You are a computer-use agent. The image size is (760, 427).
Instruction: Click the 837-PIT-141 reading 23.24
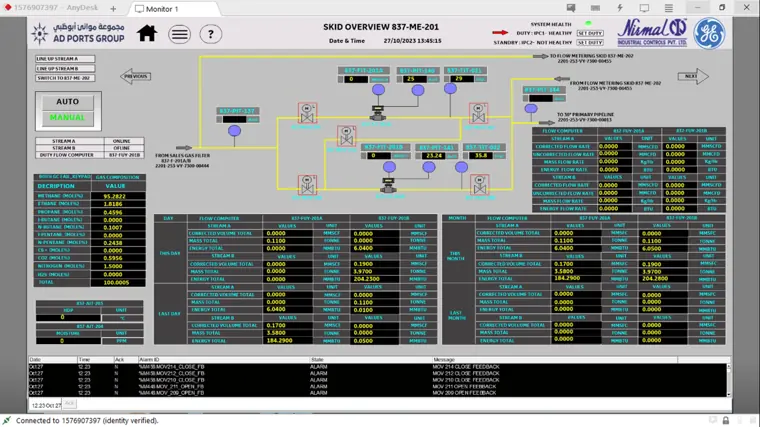[433, 156]
